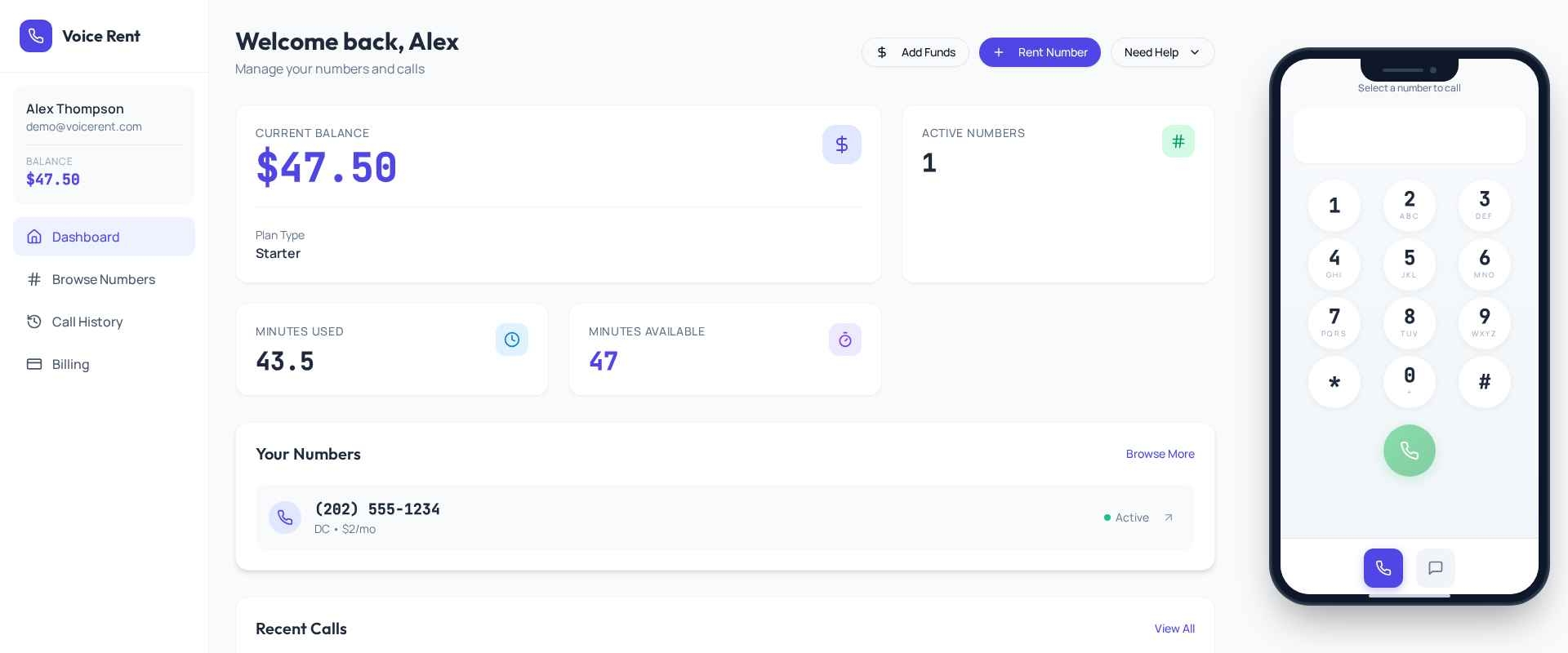Select the (202) 555-1234 number row
The height and width of the screenshot is (653, 1568).
653,518
